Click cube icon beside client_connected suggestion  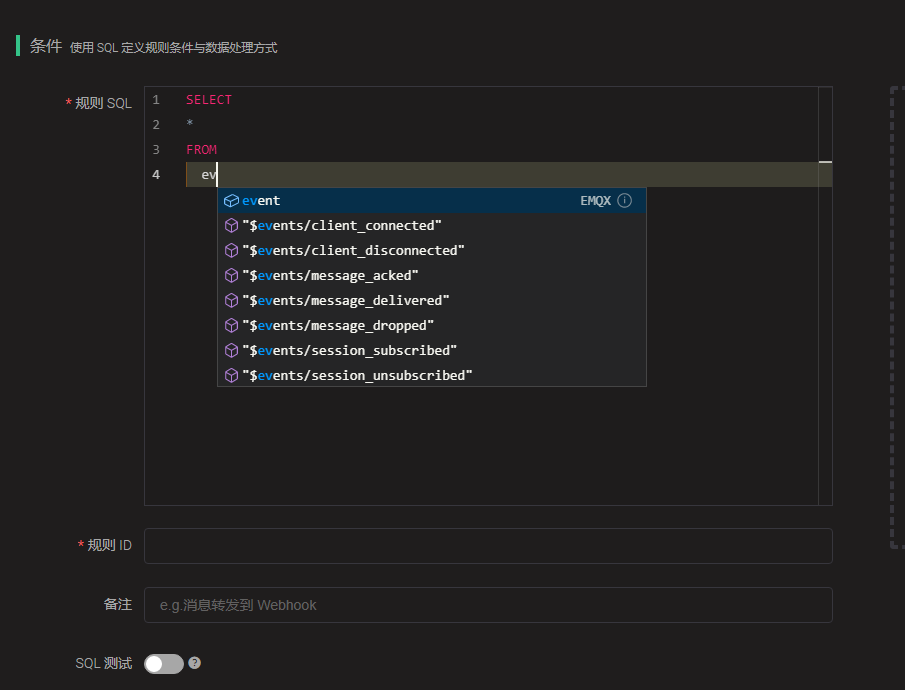coord(231,226)
